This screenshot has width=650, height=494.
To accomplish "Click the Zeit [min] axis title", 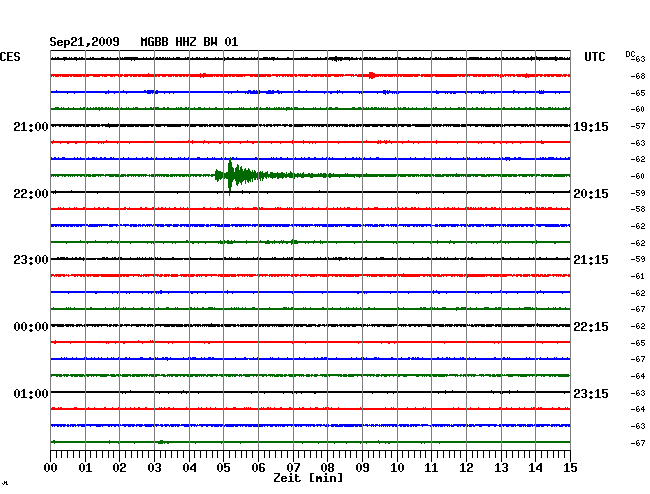I will pyautogui.click(x=308, y=478).
